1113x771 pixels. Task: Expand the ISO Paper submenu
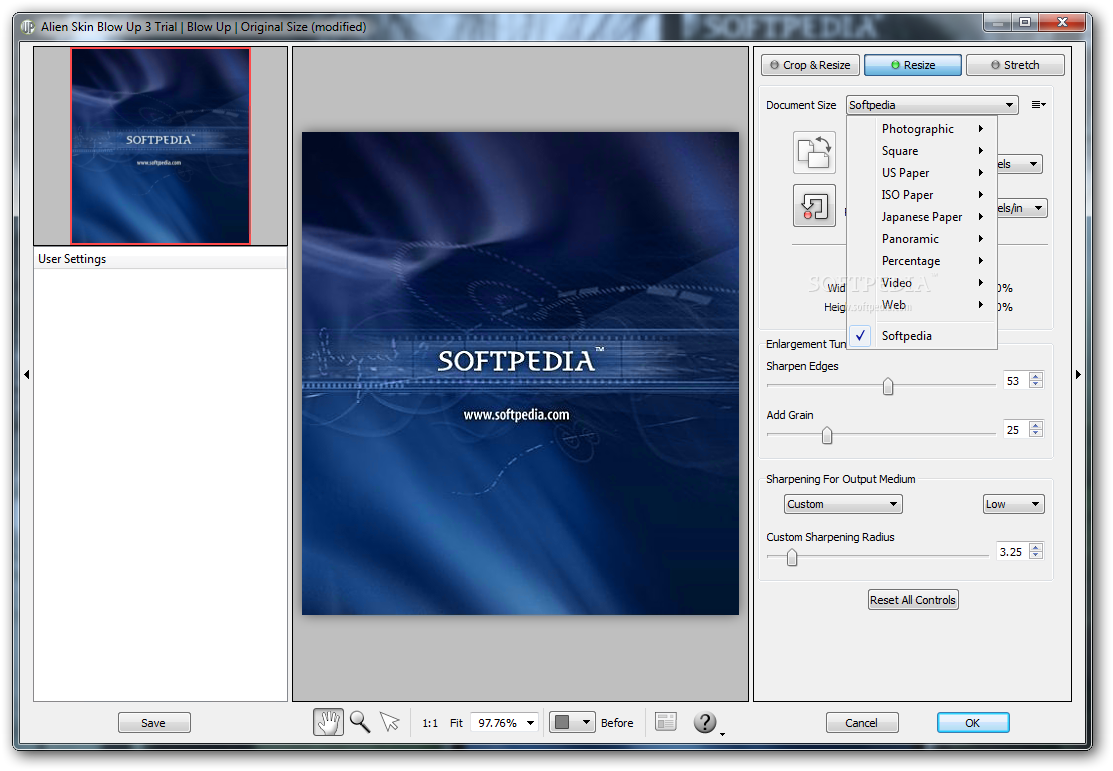pyautogui.click(x=922, y=195)
